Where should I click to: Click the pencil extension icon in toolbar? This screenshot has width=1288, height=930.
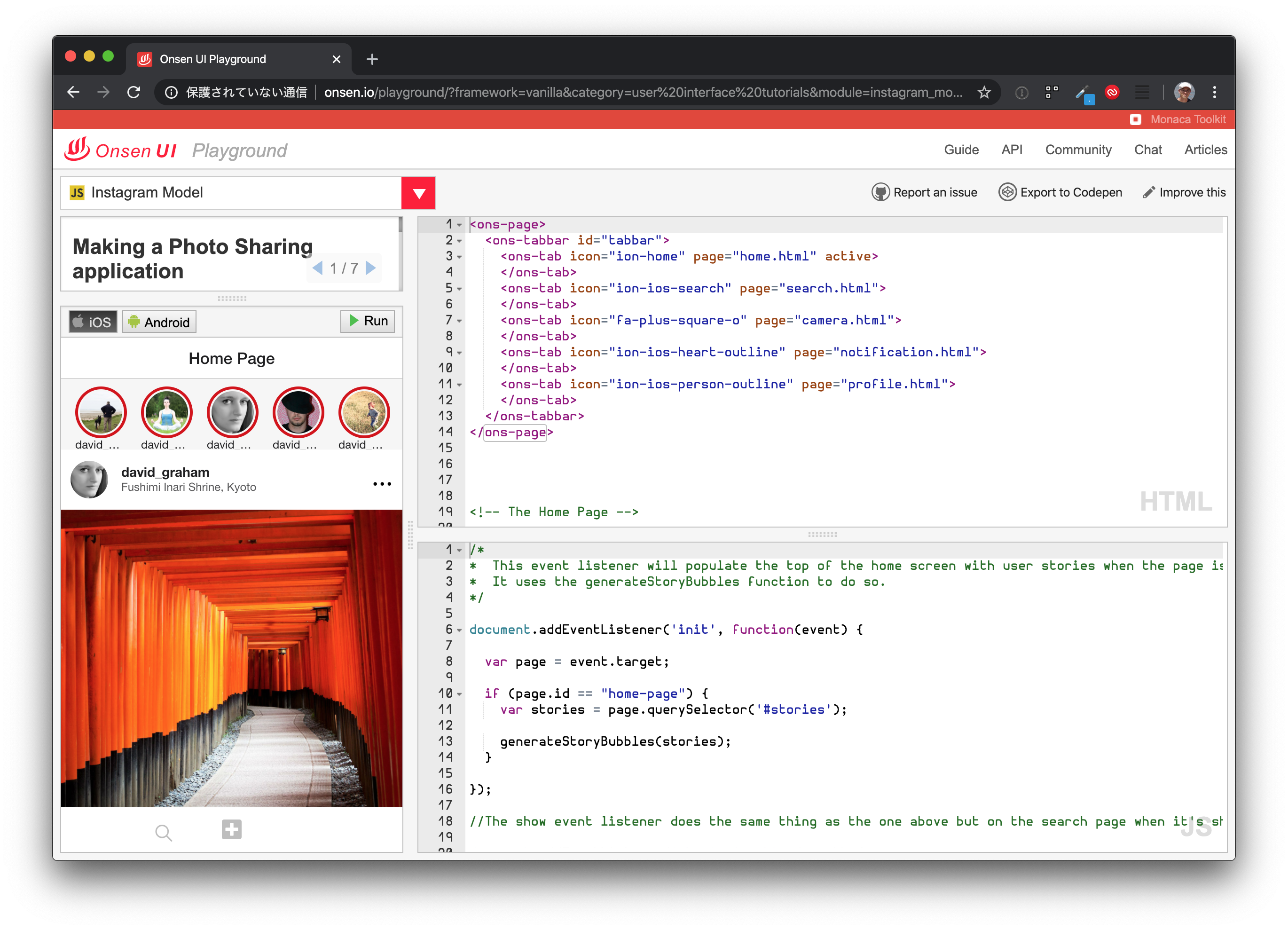pos(1084,94)
